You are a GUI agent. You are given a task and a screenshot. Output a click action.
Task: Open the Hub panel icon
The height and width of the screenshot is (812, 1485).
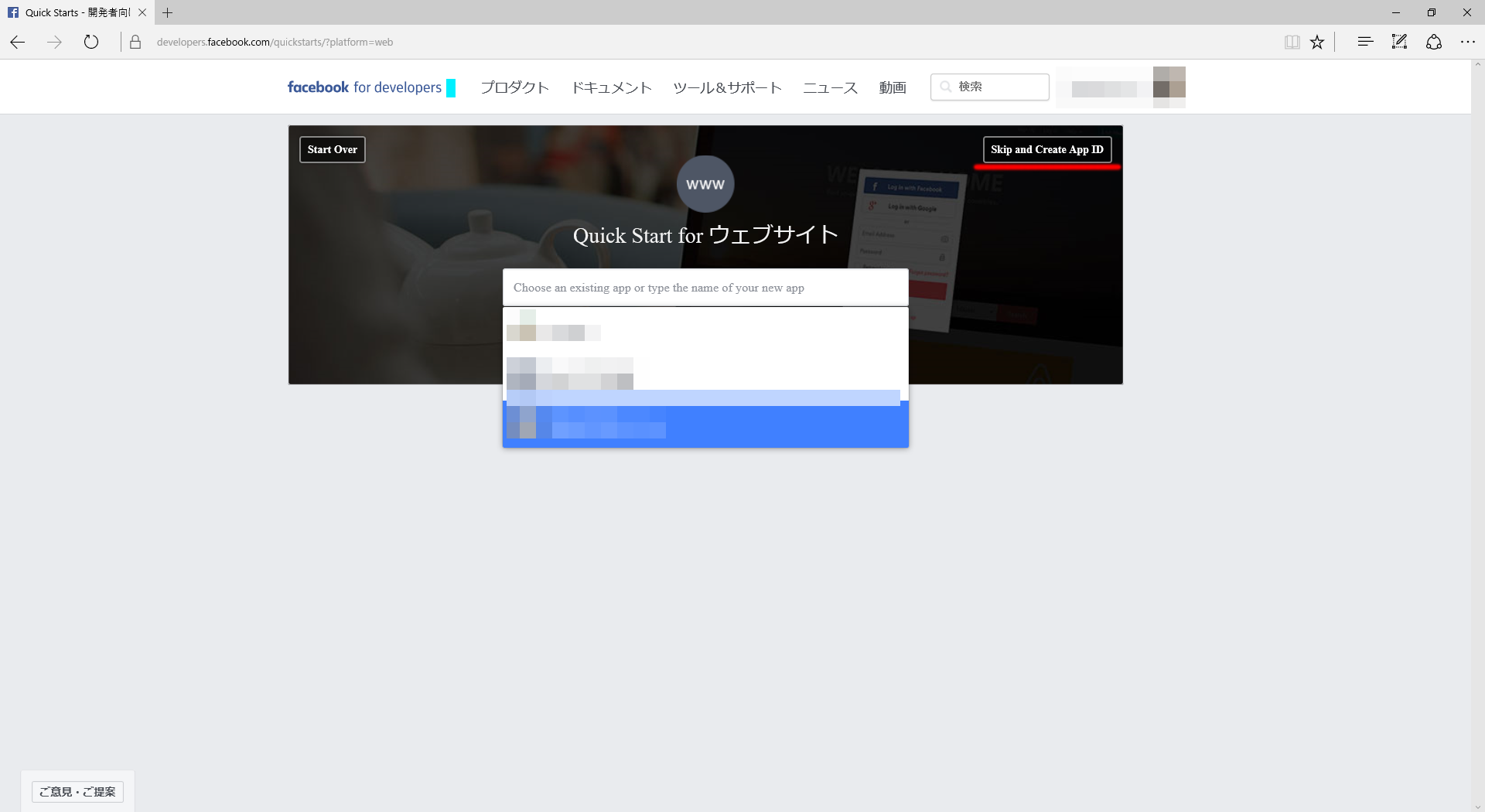pos(1365,42)
